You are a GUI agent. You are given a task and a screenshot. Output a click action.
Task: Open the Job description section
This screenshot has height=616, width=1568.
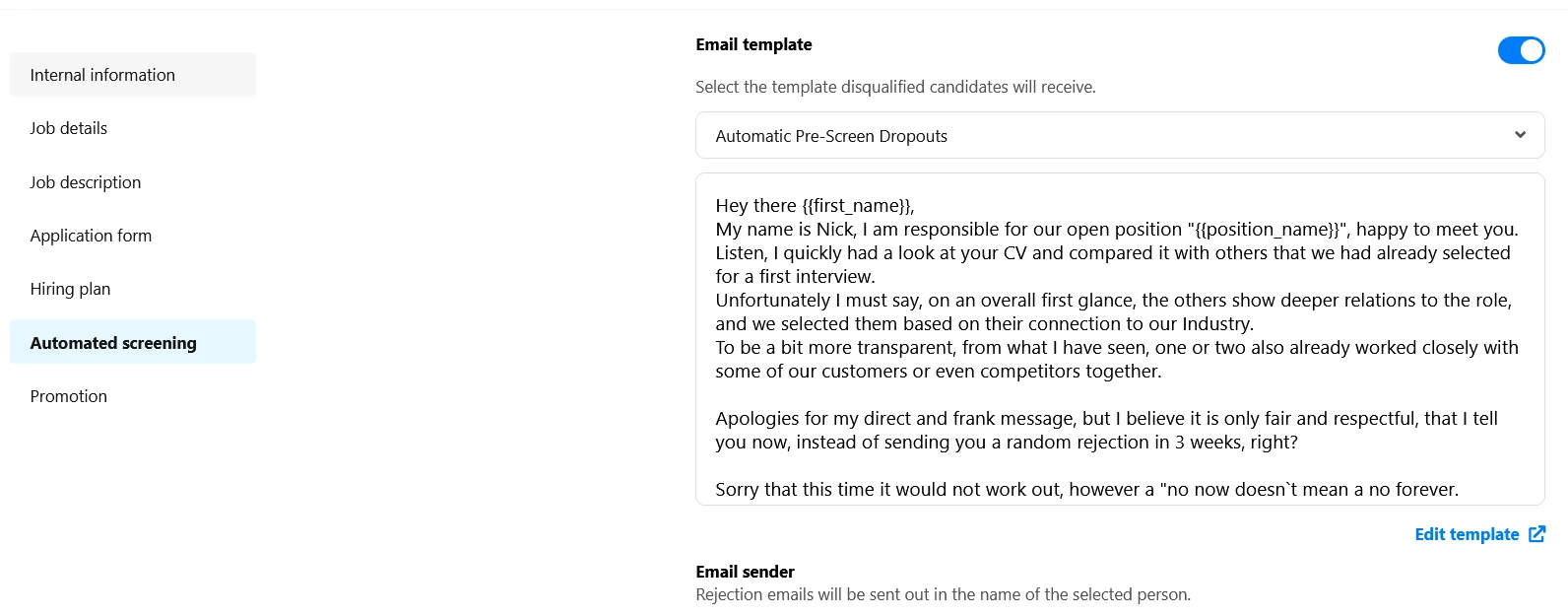point(133,182)
